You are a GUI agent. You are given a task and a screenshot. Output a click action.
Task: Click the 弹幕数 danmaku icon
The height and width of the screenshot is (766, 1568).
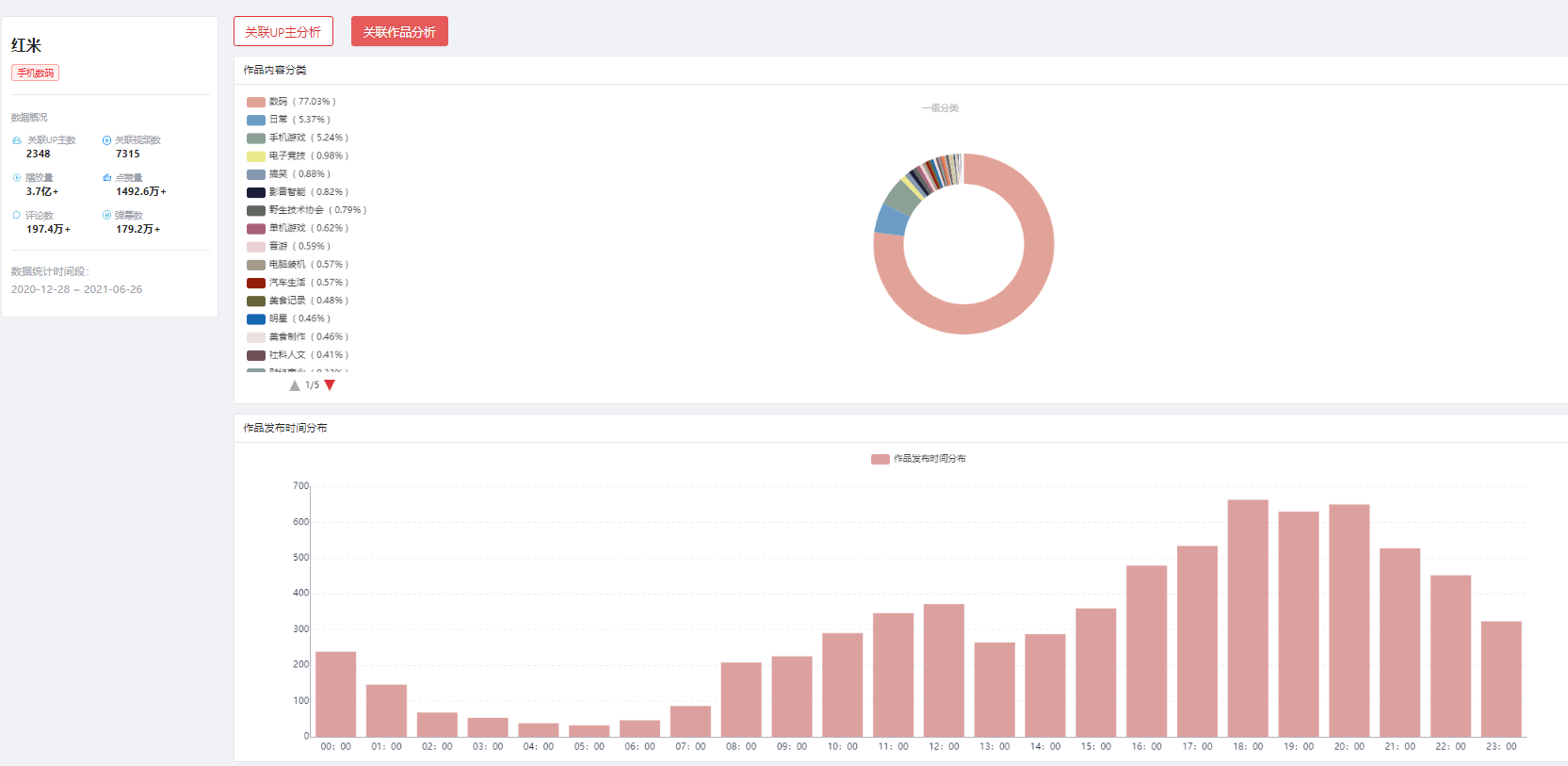(x=106, y=216)
